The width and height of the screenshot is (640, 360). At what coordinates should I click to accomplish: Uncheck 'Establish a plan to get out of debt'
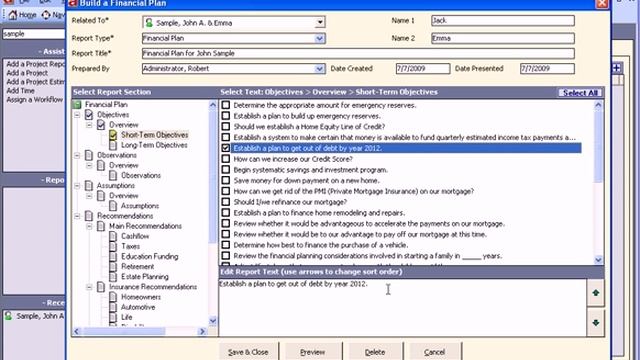[225, 148]
